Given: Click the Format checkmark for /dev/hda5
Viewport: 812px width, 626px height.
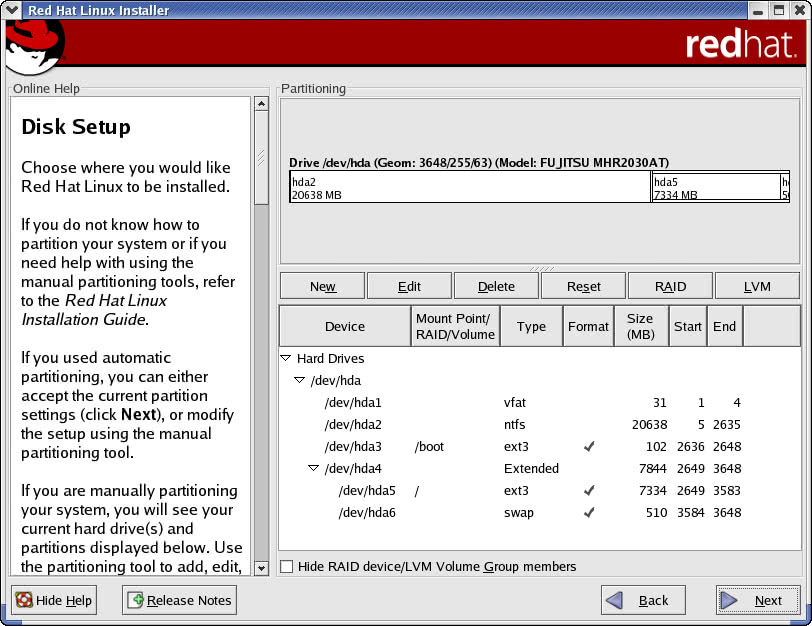Looking at the screenshot, I should click(x=589, y=490).
